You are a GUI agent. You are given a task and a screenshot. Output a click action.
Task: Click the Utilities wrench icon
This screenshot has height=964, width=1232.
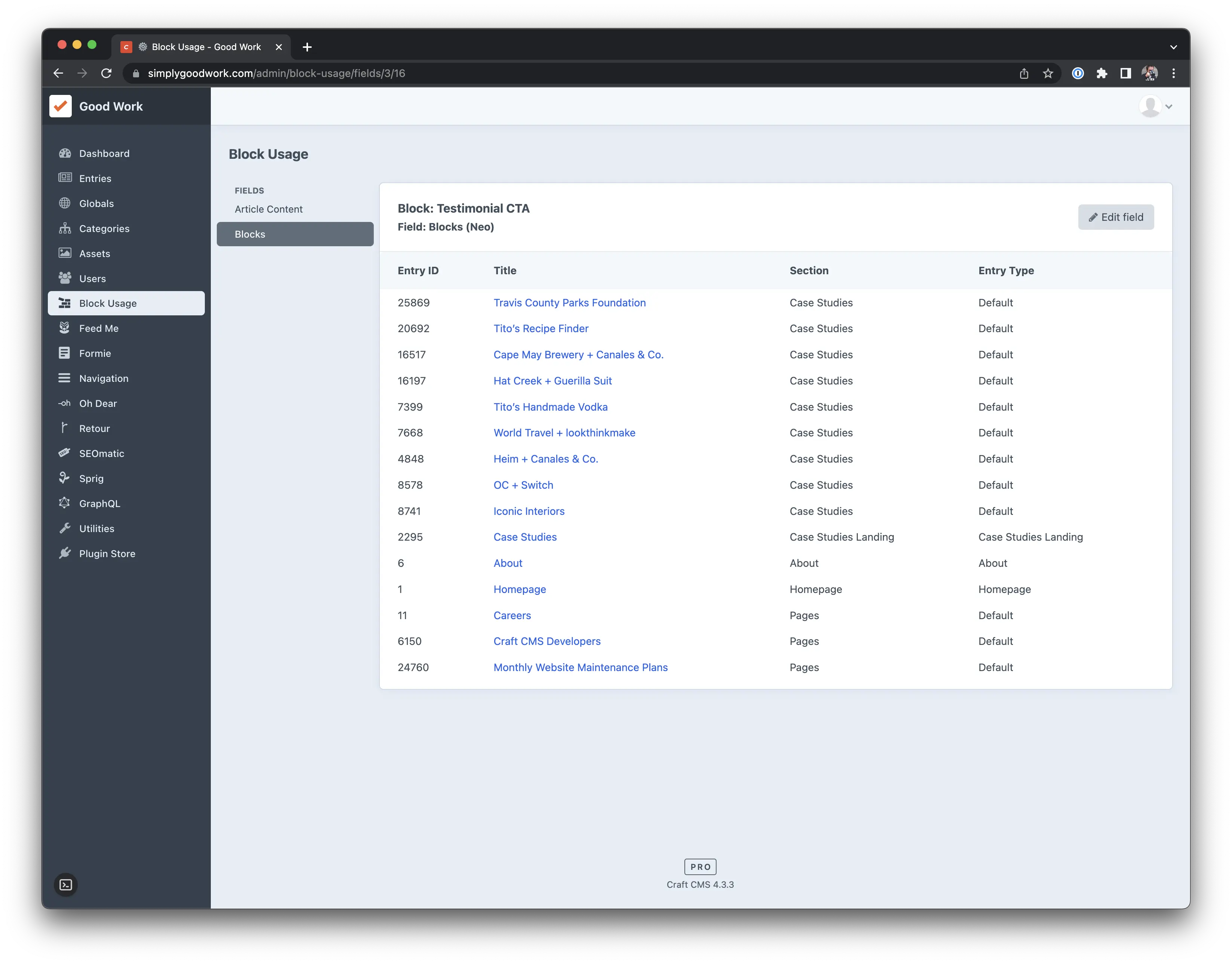click(x=65, y=528)
